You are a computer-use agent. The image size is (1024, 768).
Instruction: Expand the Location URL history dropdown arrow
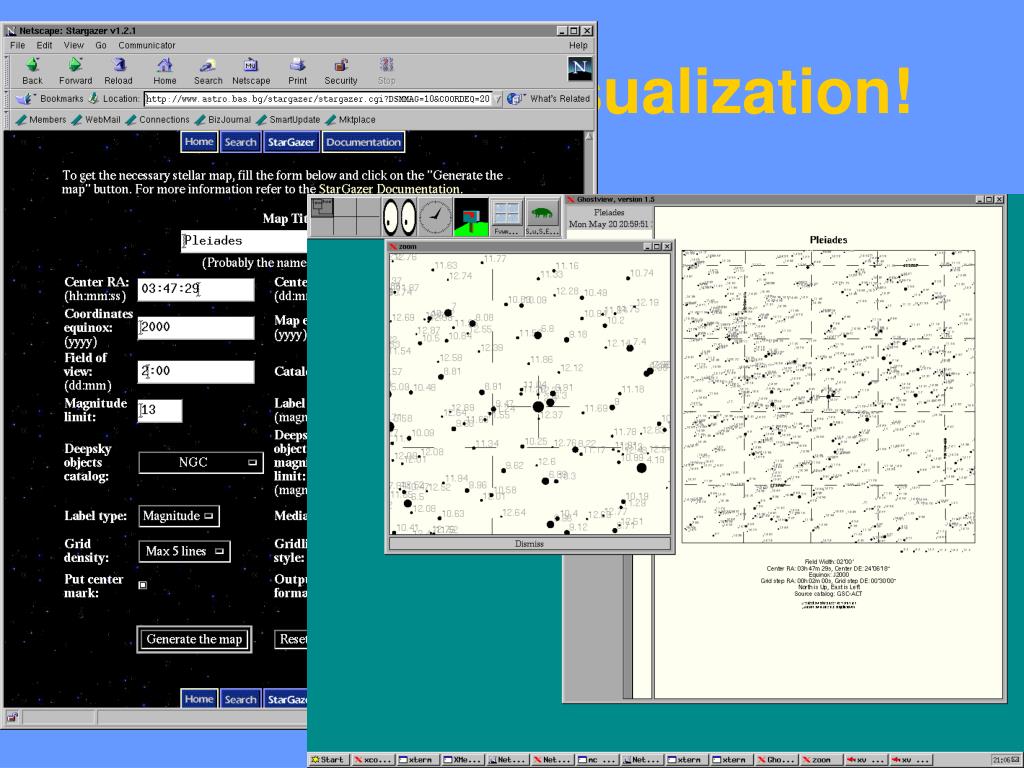(x=498, y=99)
